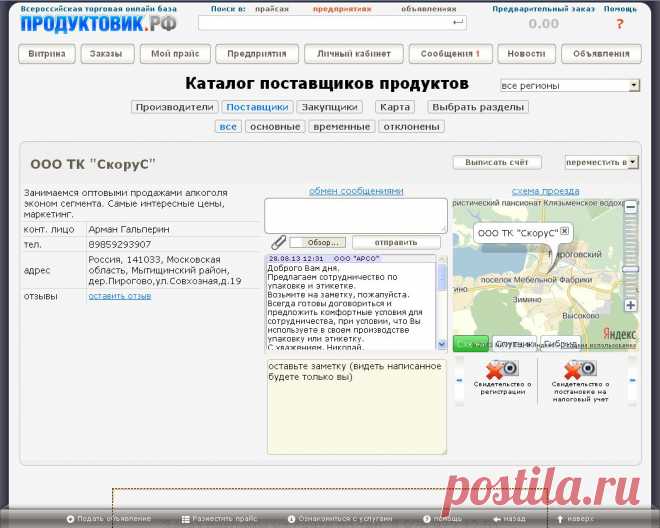Select the основные status filter
660x528 pixels.
(x=275, y=127)
